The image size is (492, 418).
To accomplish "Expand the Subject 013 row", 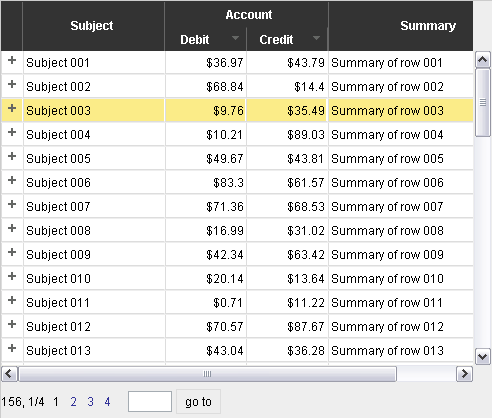I will [x=12, y=348].
